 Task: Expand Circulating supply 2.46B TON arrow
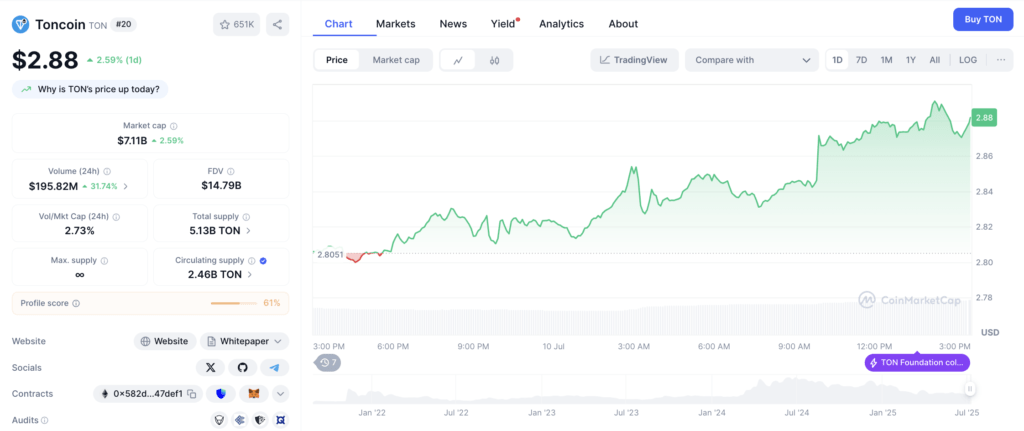click(248, 275)
